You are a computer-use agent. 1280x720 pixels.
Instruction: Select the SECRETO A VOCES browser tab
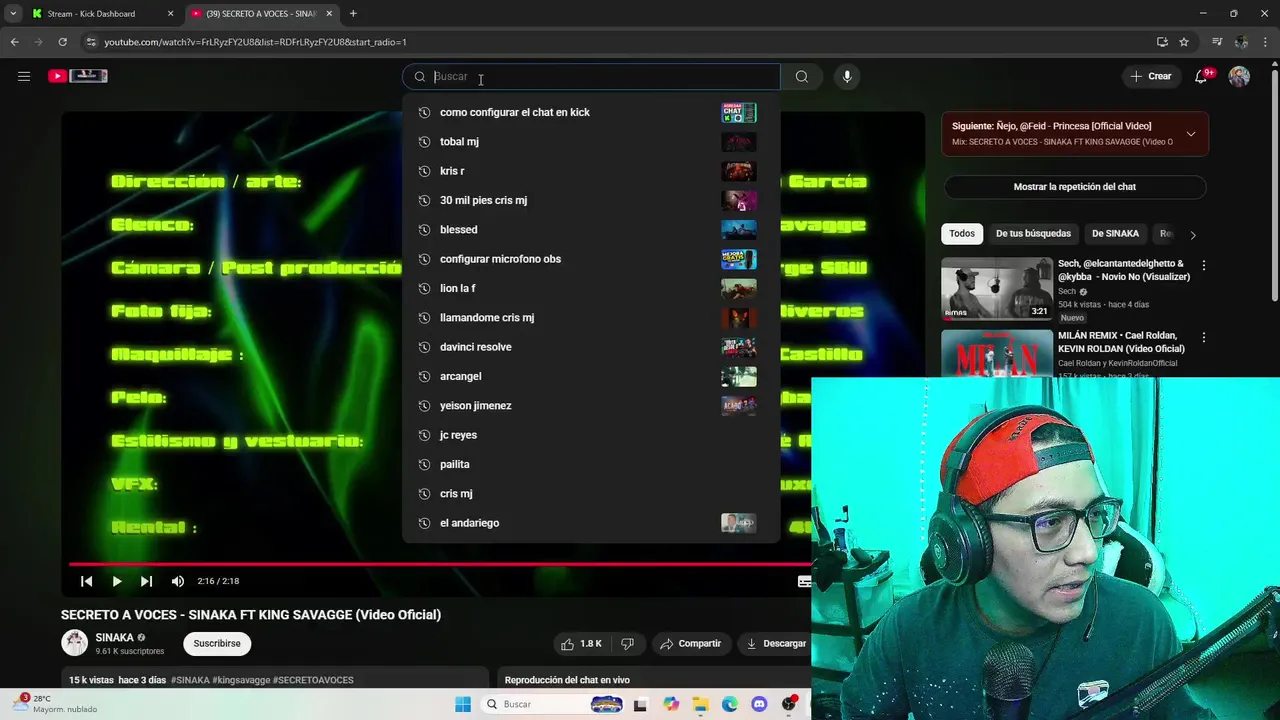click(262, 14)
